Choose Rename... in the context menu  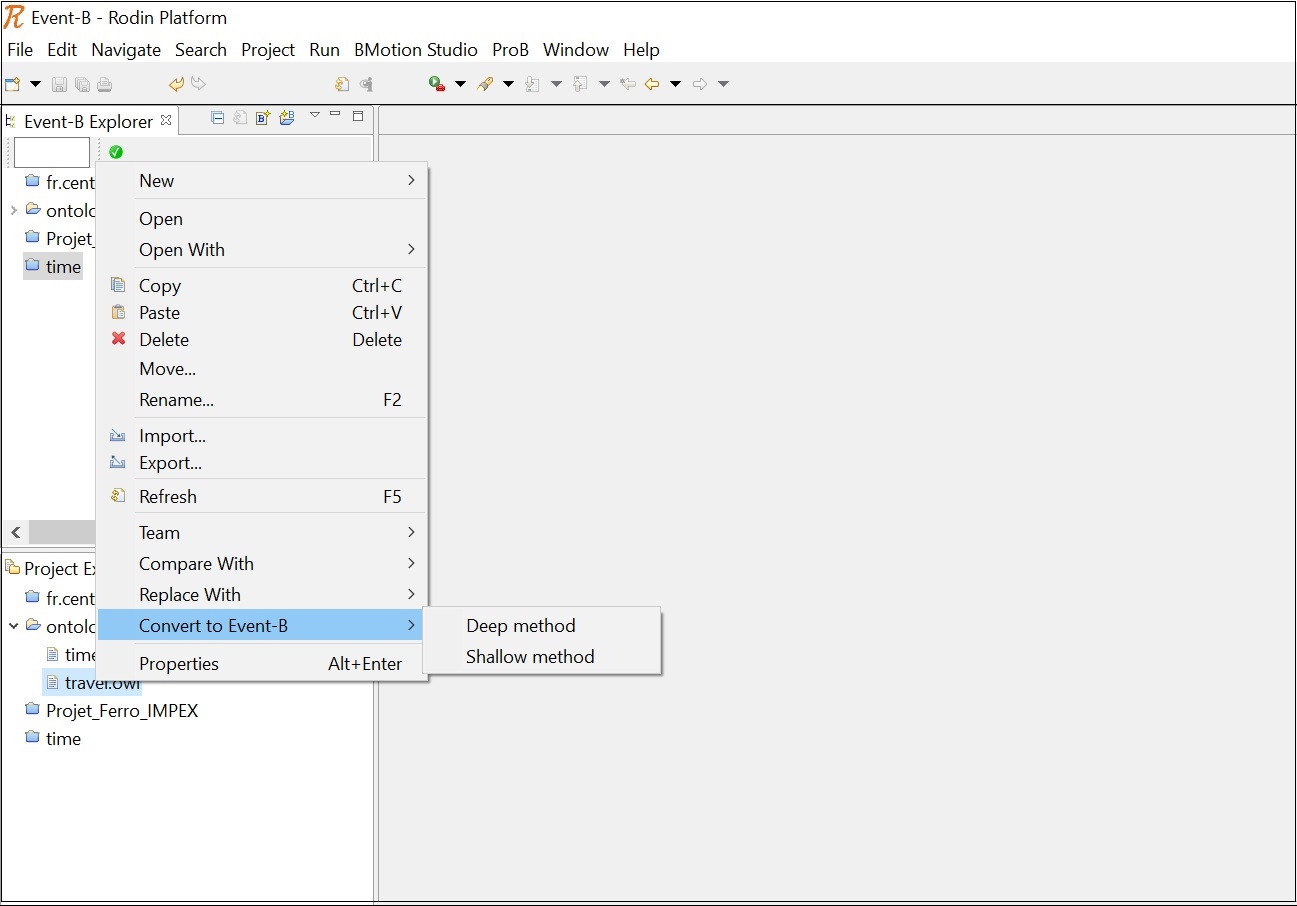pyautogui.click(x=262, y=400)
